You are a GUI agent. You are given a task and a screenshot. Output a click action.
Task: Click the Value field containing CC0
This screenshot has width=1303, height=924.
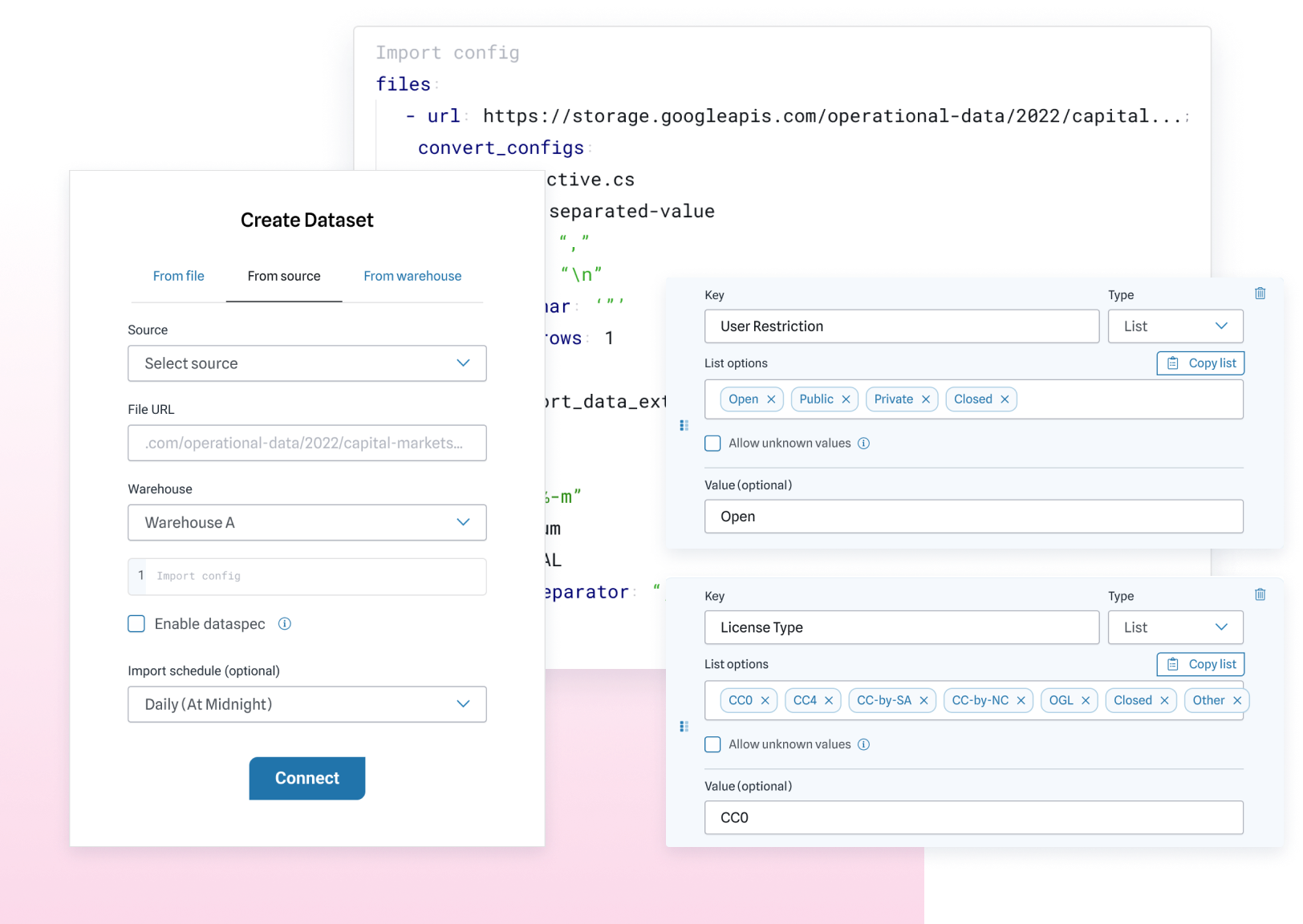pyautogui.click(x=973, y=817)
